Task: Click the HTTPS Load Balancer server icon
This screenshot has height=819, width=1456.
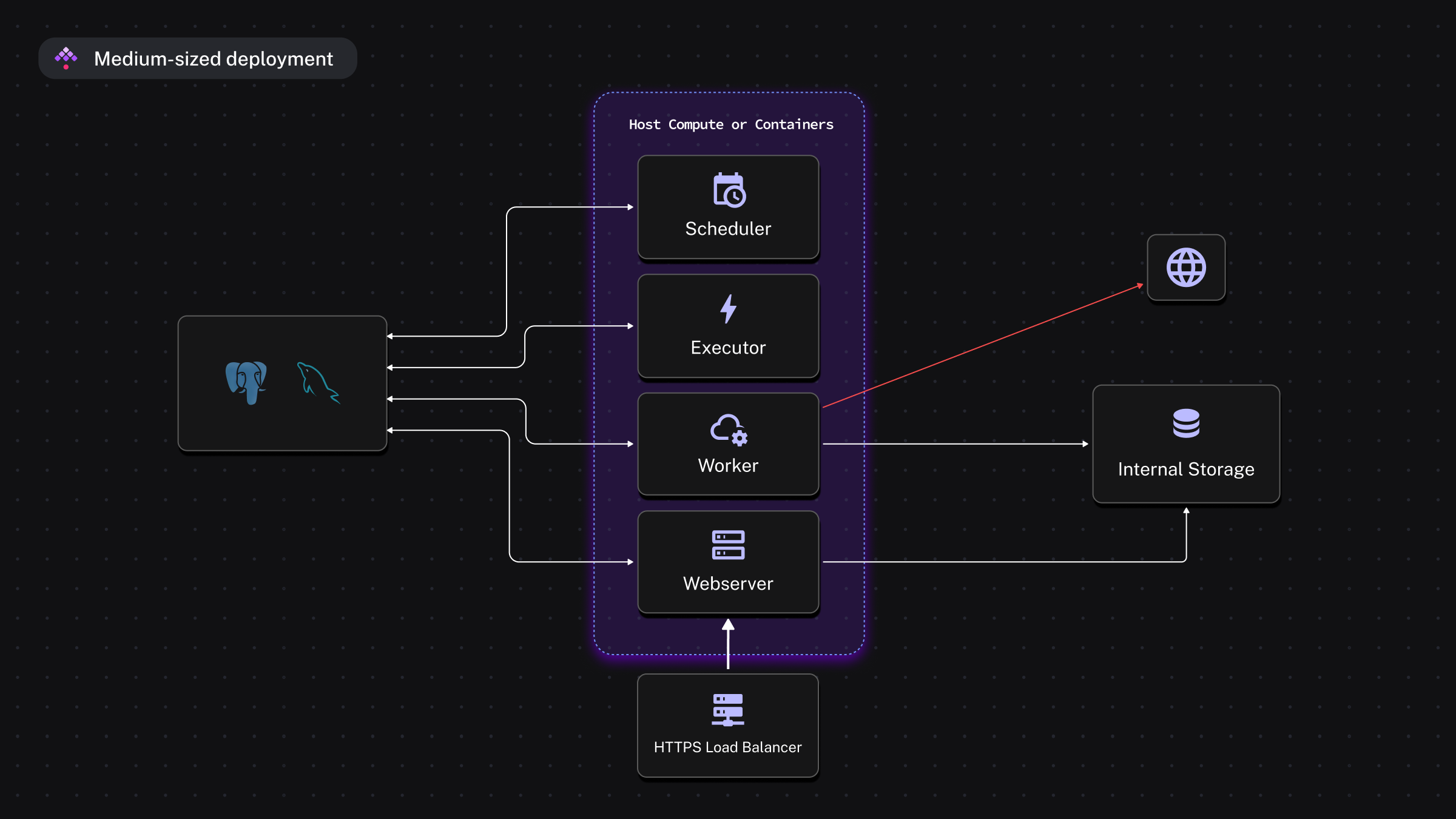Action: [x=727, y=710]
